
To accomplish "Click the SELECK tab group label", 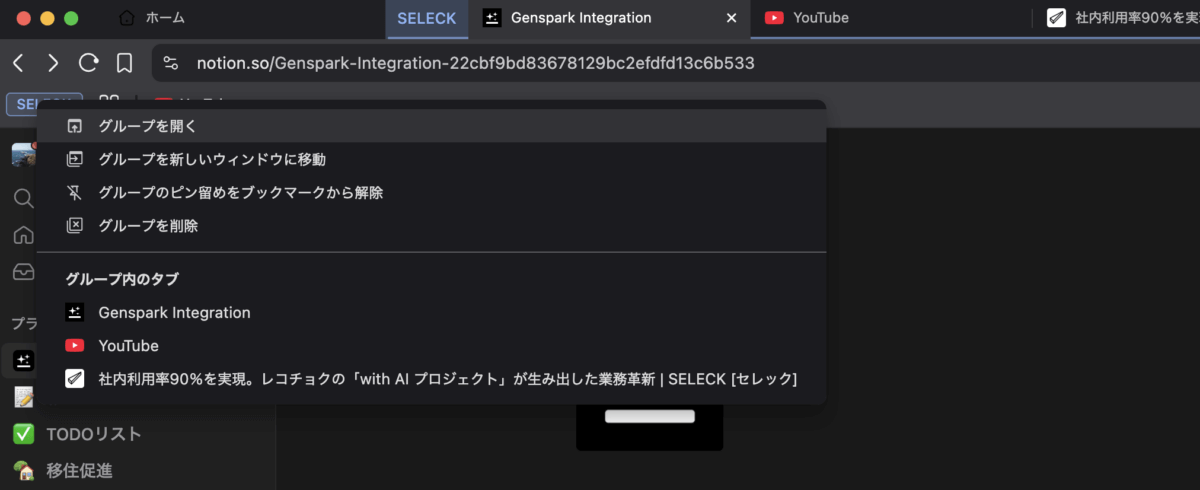I will tap(426, 18).
